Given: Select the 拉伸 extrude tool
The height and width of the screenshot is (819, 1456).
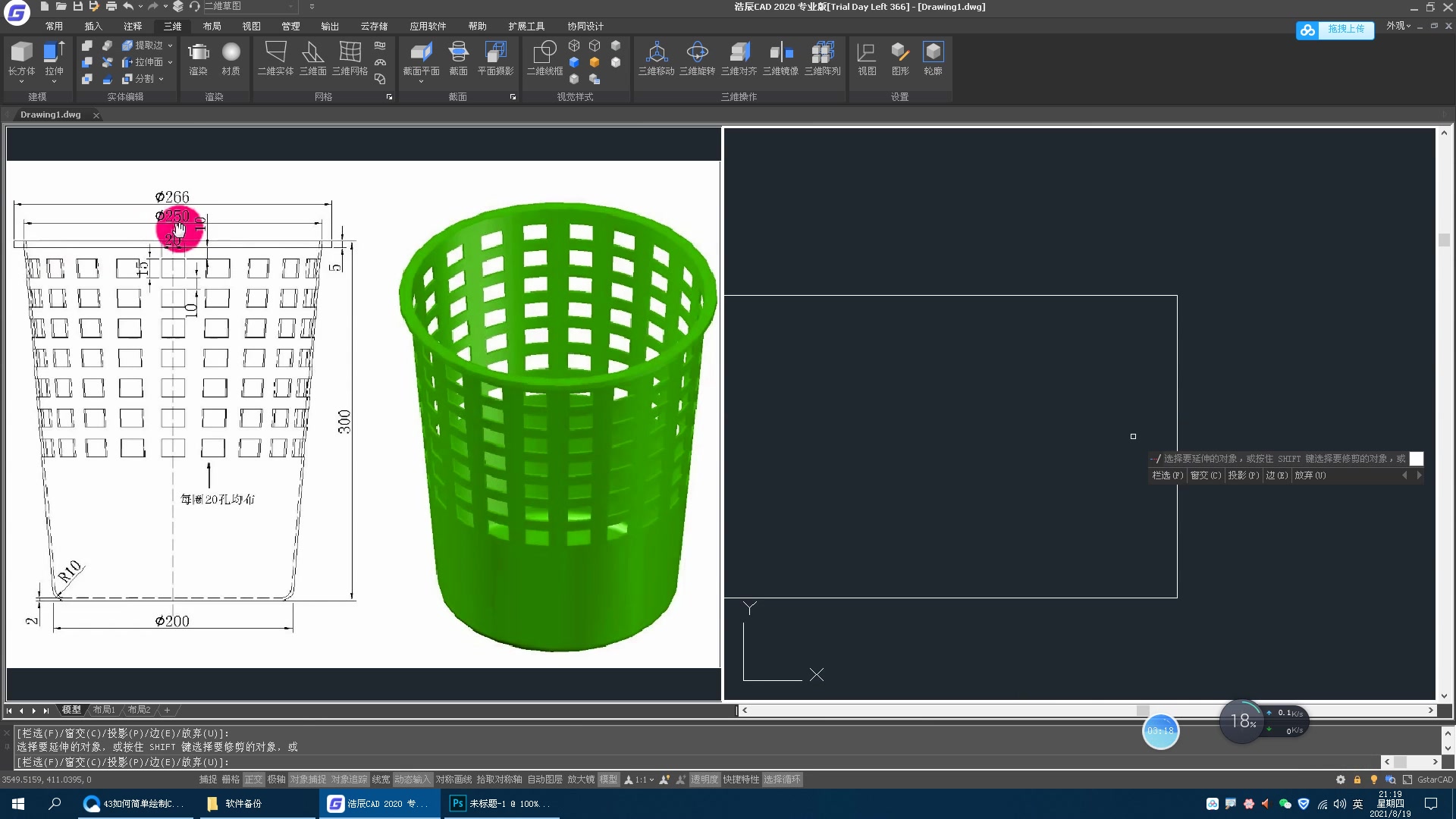Looking at the screenshot, I should [54, 58].
